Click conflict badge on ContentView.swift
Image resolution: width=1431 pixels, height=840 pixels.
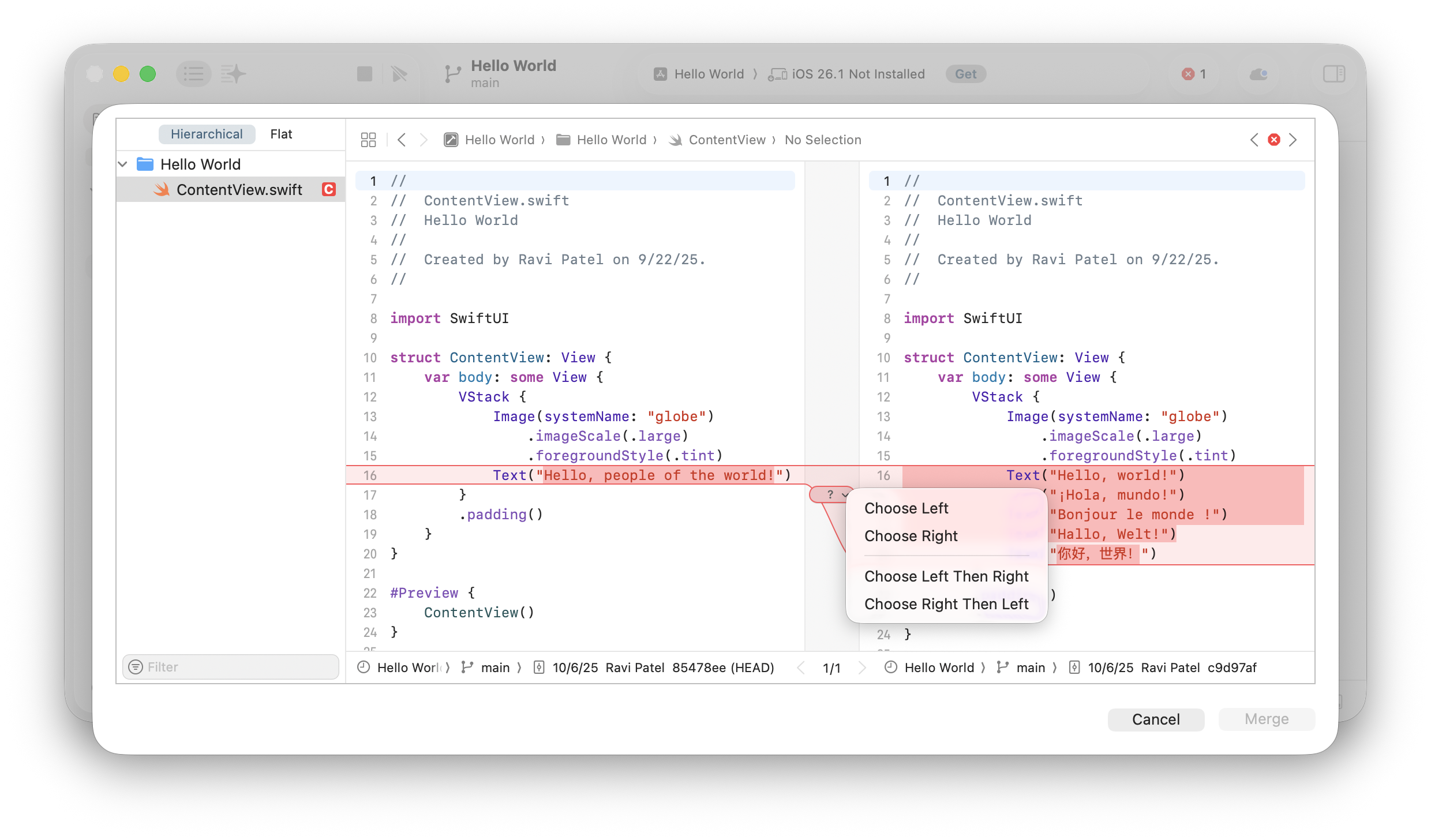tap(329, 189)
